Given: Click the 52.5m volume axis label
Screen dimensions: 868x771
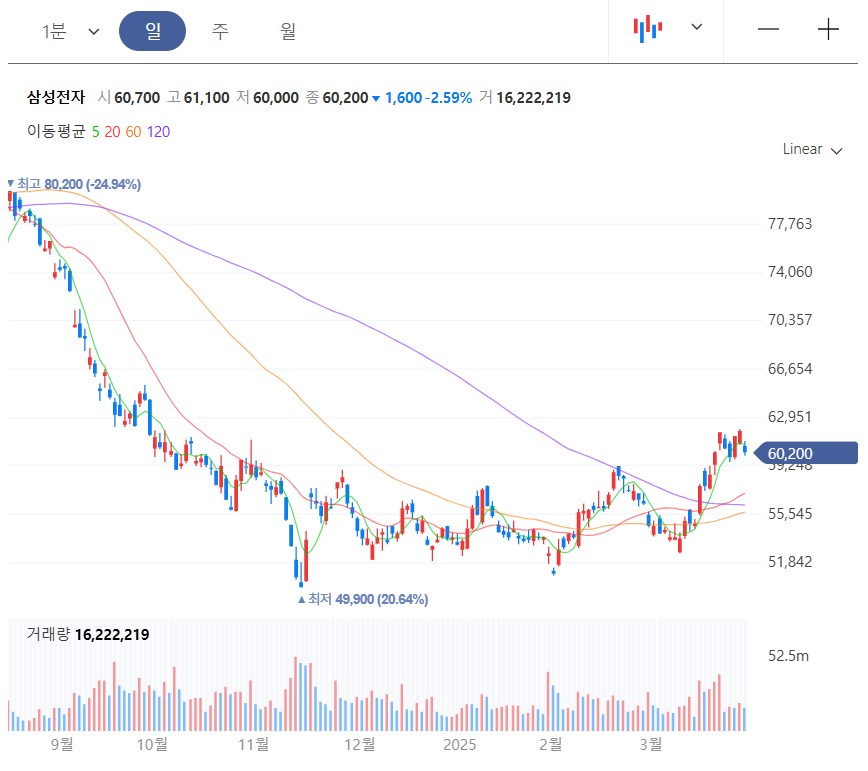Looking at the screenshot, I should point(788,656).
